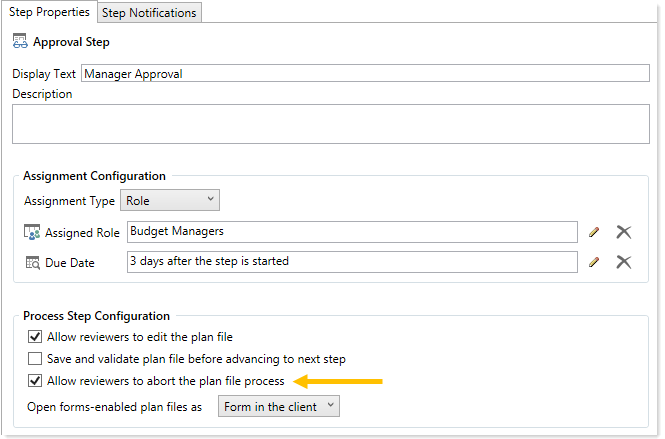665x439 pixels.
Task: Click the Assigned Role icon
Action: tap(31, 232)
